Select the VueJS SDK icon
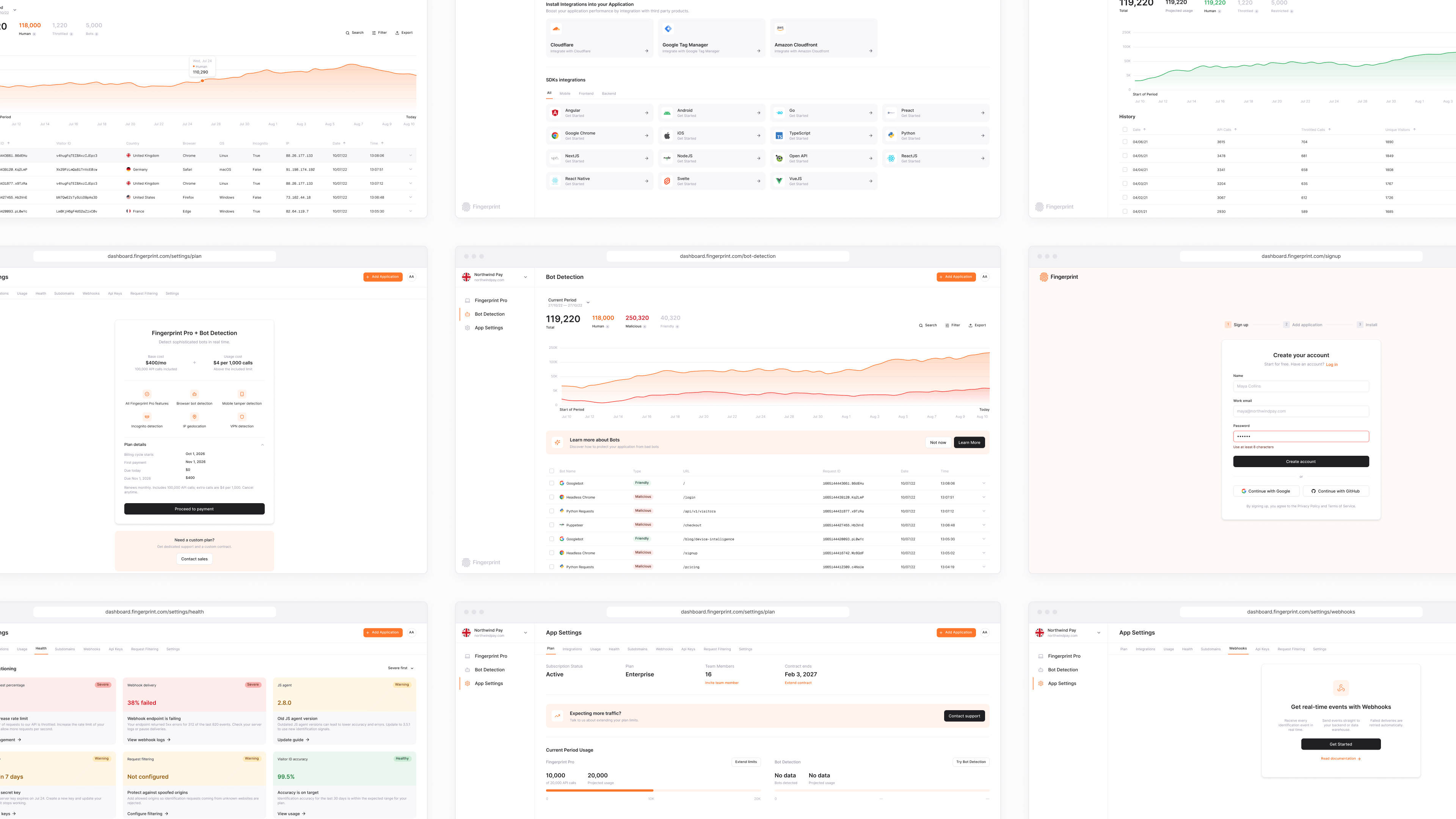Screen dimensions: 1456x819 [x=779, y=181]
